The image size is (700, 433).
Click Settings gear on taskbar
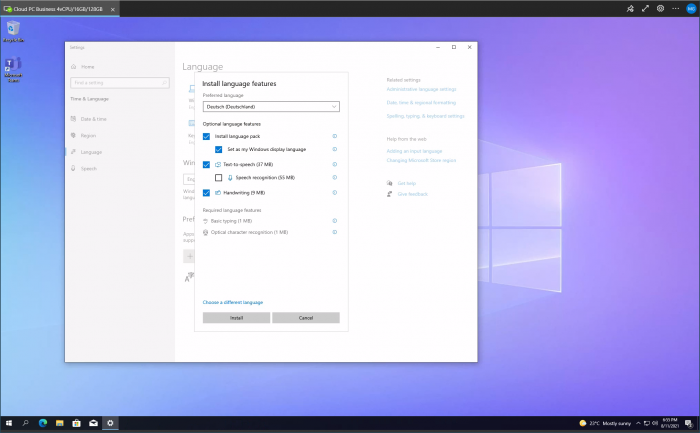coord(110,423)
